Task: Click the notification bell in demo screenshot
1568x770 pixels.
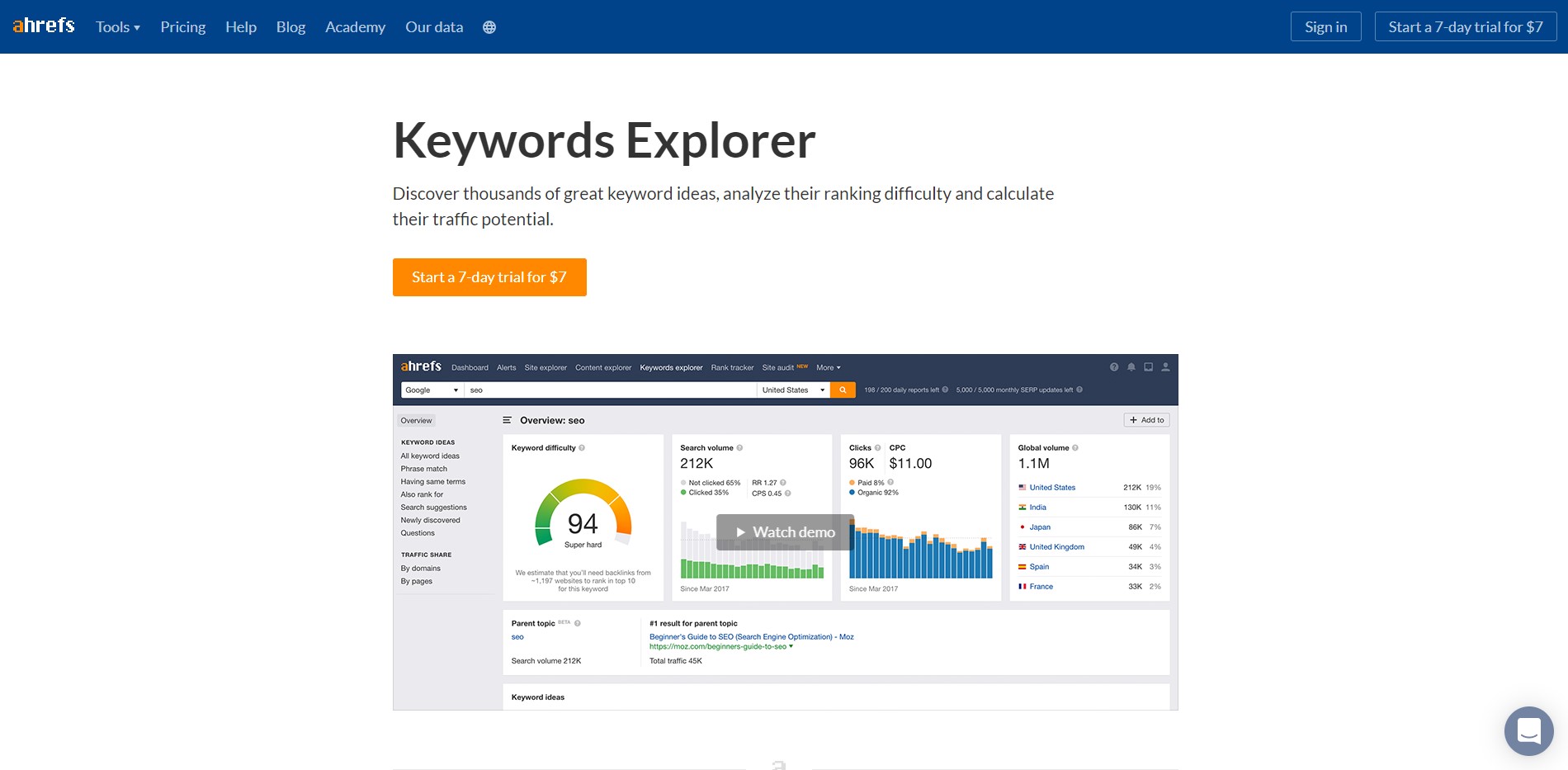Action: (1131, 367)
